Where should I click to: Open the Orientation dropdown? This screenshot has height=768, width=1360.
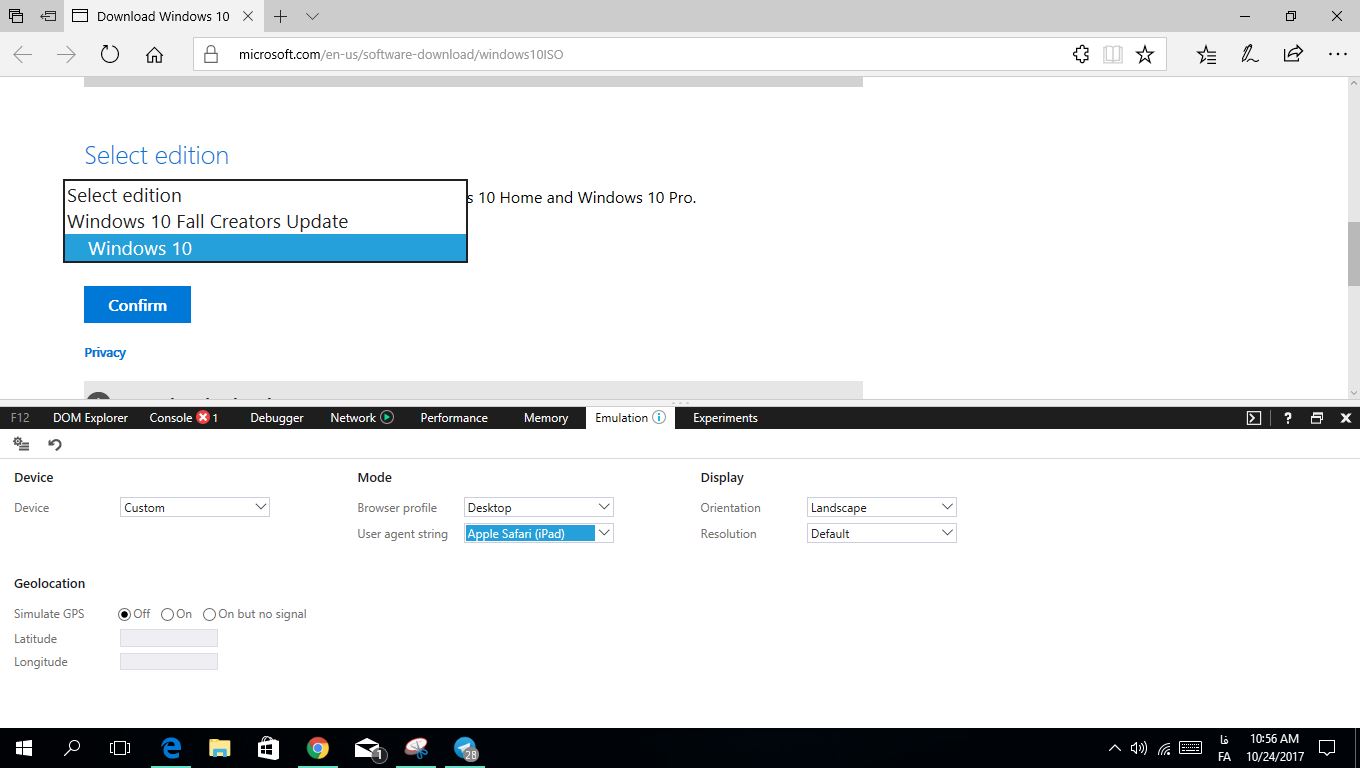(882, 507)
